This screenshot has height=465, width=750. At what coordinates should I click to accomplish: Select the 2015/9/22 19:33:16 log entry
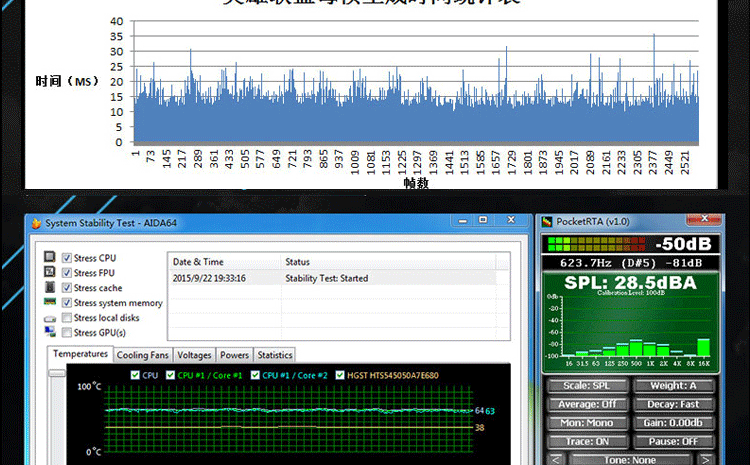[209, 278]
